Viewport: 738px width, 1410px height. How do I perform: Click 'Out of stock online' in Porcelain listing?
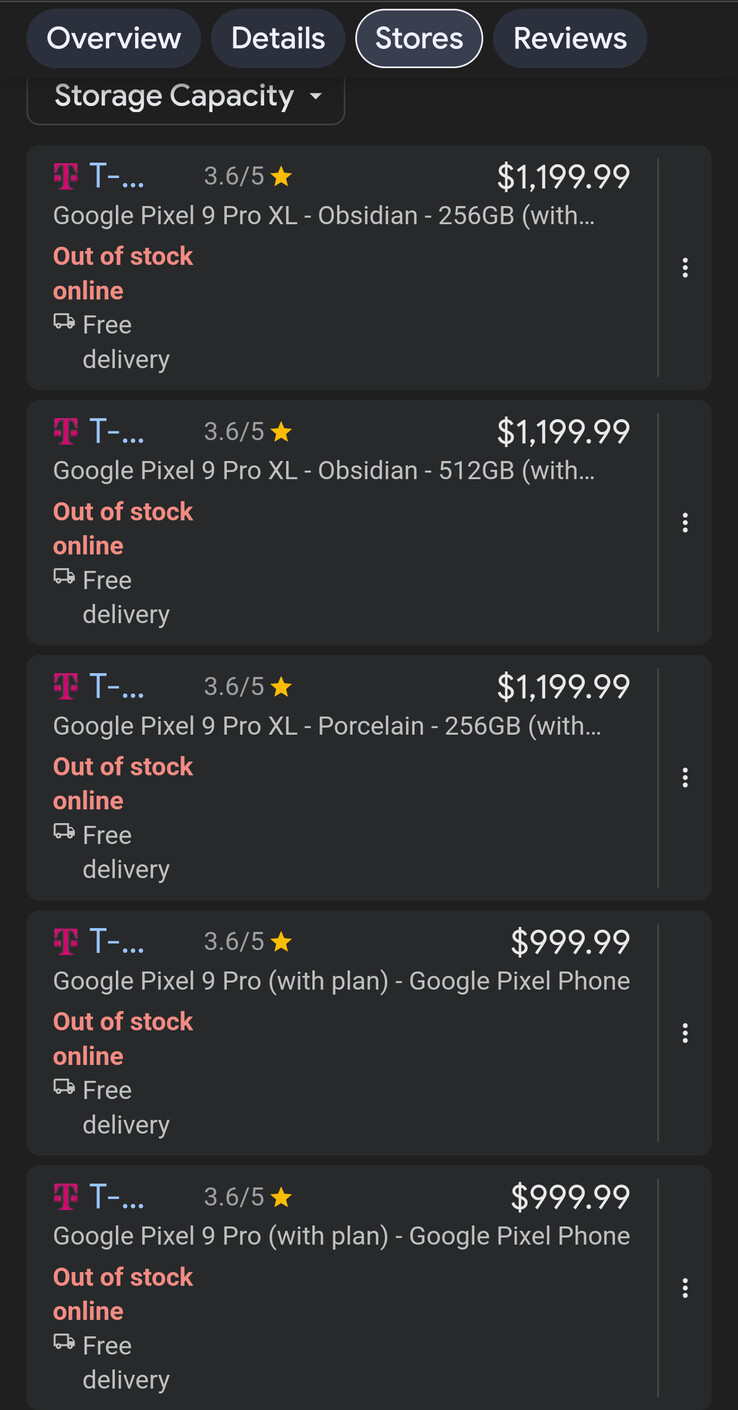pyautogui.click(x=122, y=783)
